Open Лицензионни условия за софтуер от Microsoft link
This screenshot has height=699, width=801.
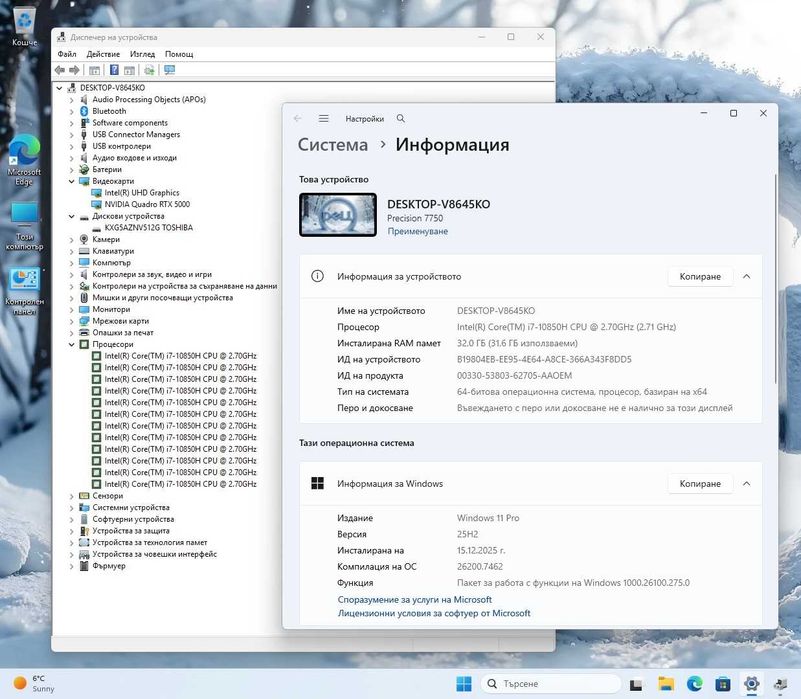(434, 613)
